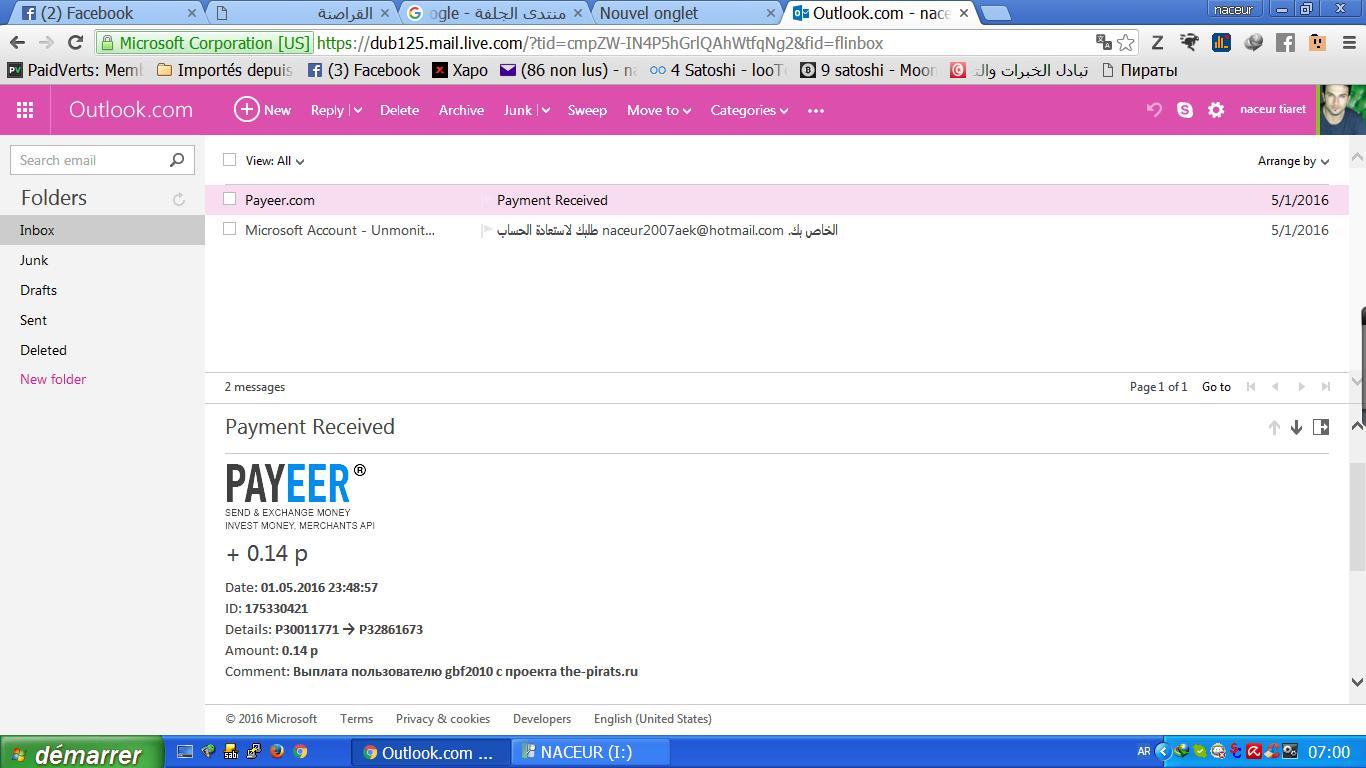Screen dimensions: 1366x768
Task: Click the browser back arrow
Action: pos(17,43)
